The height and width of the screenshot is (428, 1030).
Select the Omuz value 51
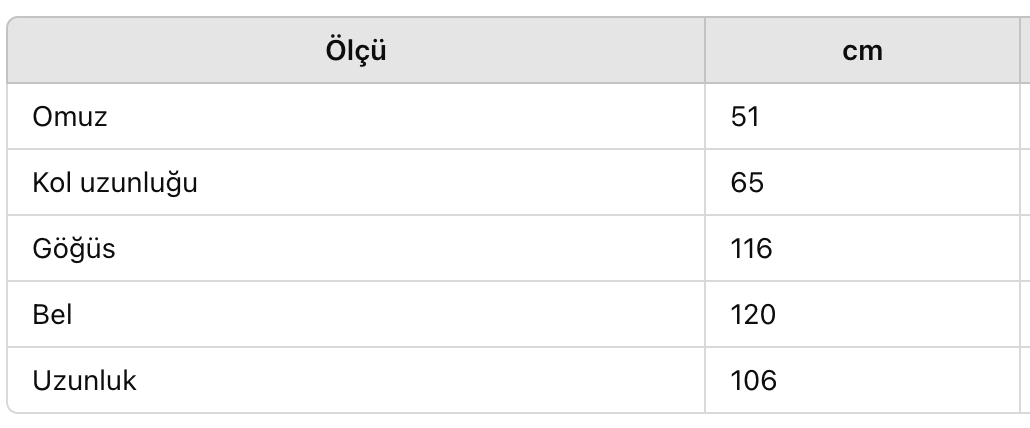coord(745,117)
